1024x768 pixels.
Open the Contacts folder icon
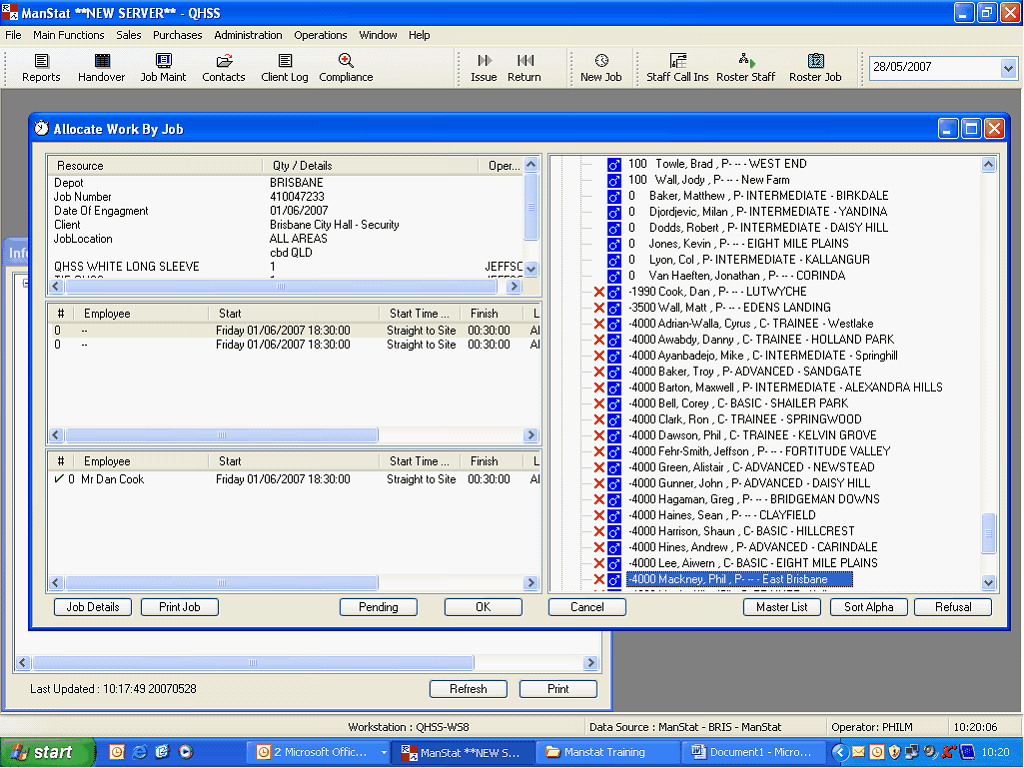(x=223, y=62)
